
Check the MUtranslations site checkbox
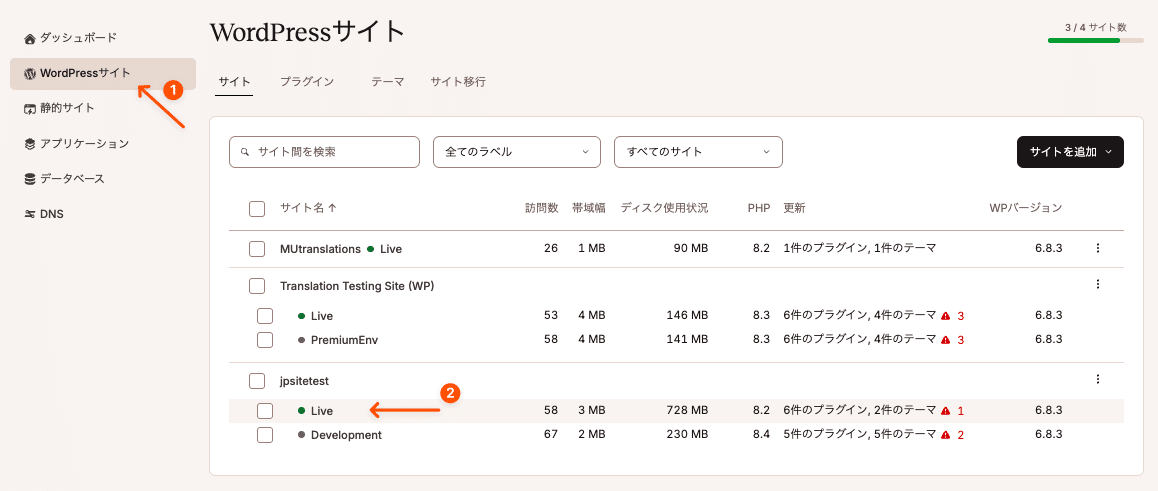(x=257, y=248)
